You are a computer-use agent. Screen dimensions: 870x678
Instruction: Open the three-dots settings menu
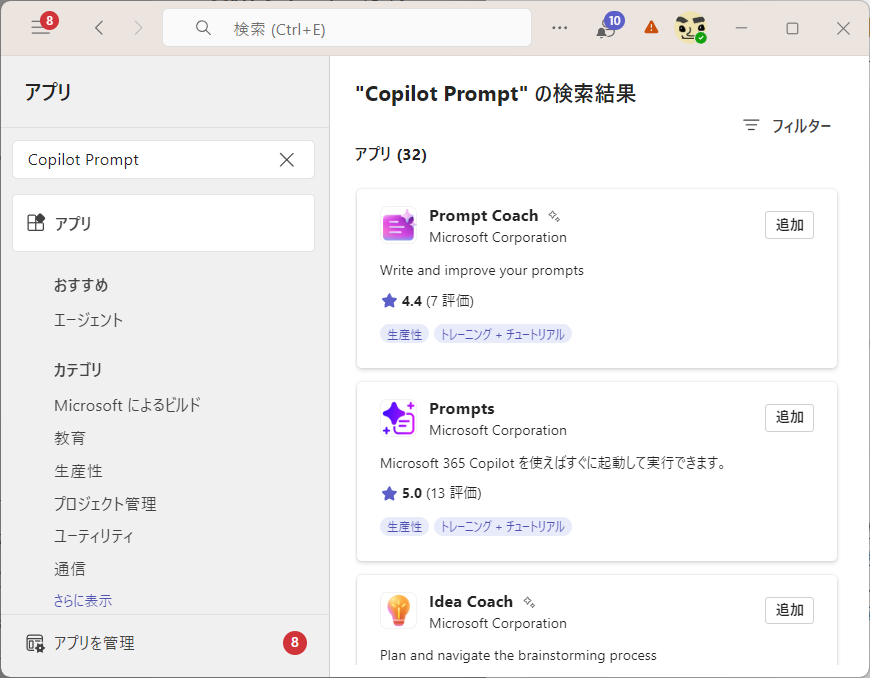(x=559, y=28)
